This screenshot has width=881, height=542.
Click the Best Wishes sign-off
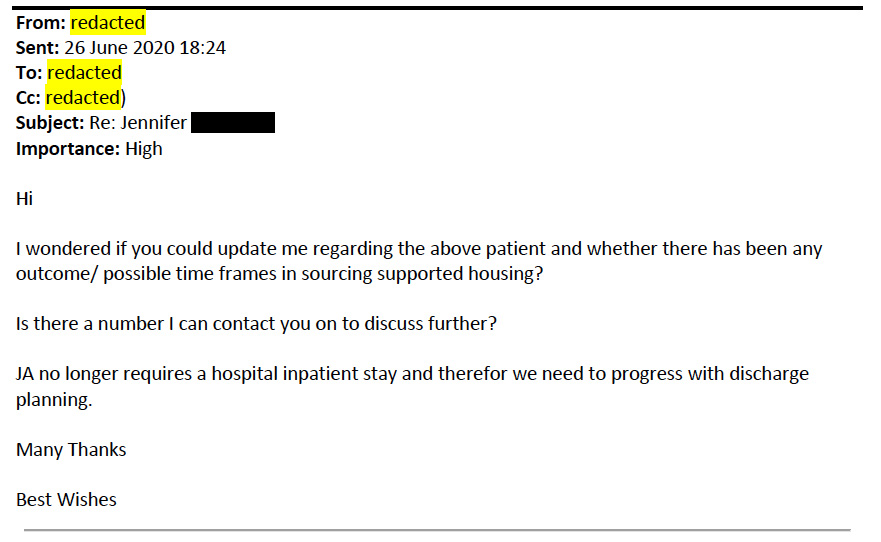[66, 500]
